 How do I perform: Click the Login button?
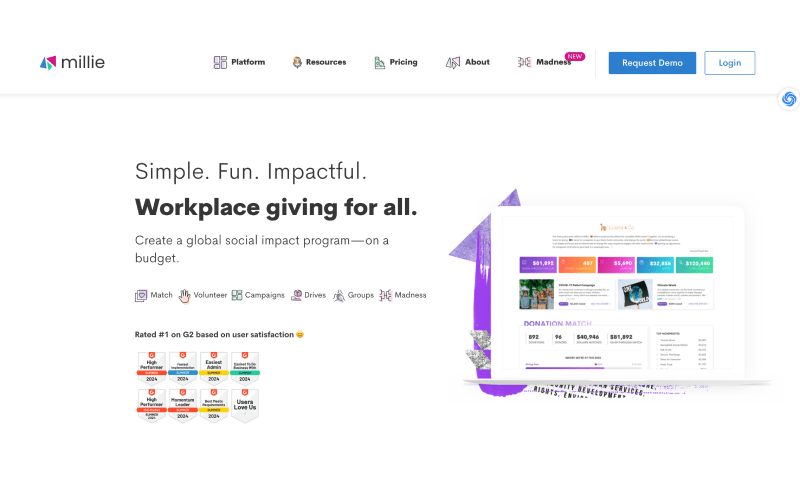(729, 63)
